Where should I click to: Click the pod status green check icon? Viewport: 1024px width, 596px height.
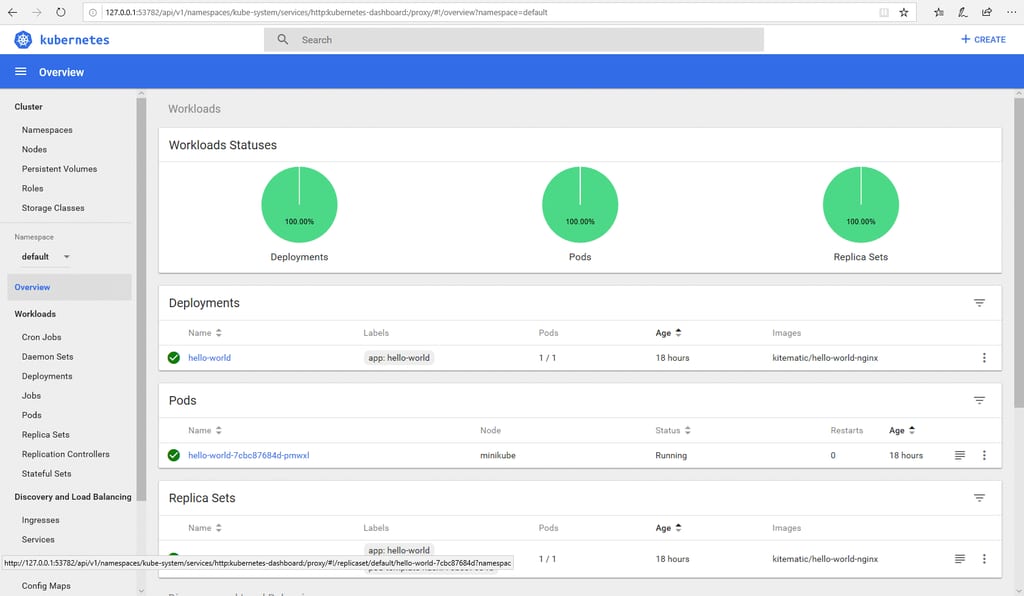click(174, 455)
